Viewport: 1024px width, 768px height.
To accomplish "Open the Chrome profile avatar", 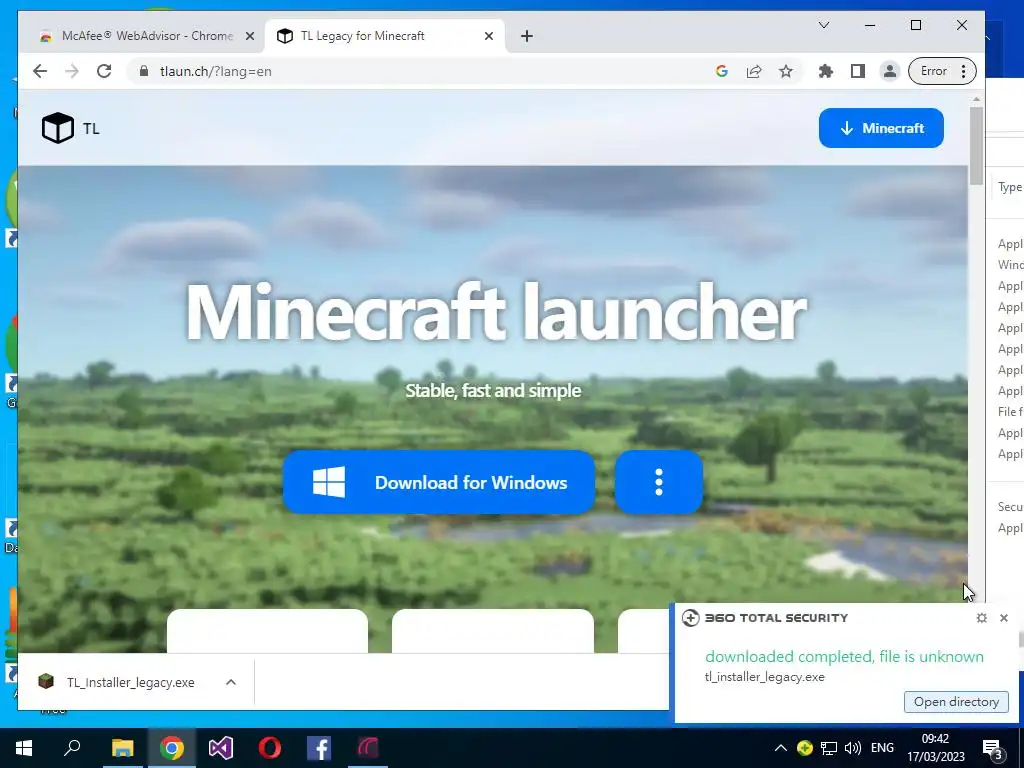I will coord(889,71).
